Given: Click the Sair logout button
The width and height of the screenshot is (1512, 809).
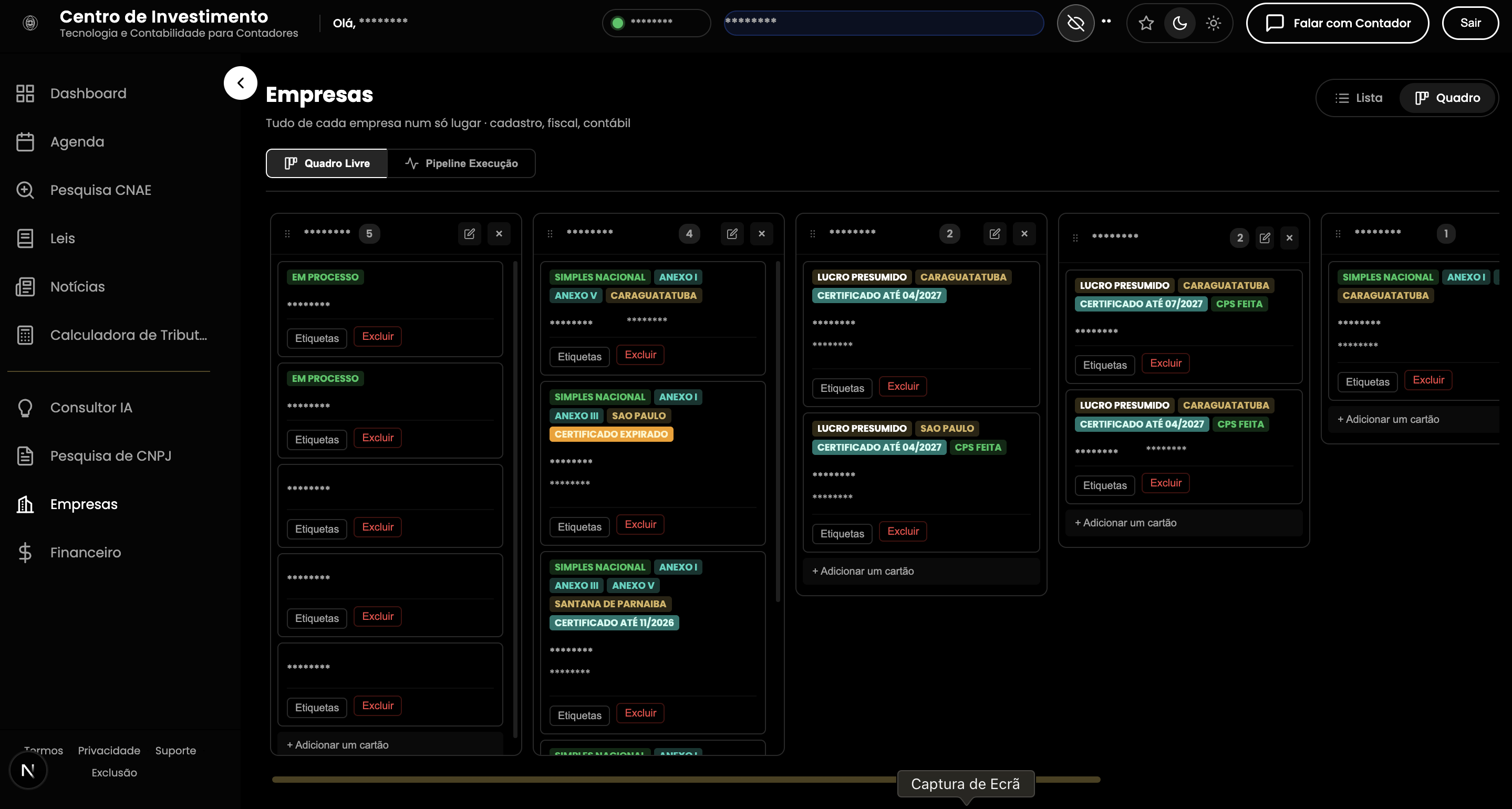Looking at the screenshot, I should [x=1470, y=23].
